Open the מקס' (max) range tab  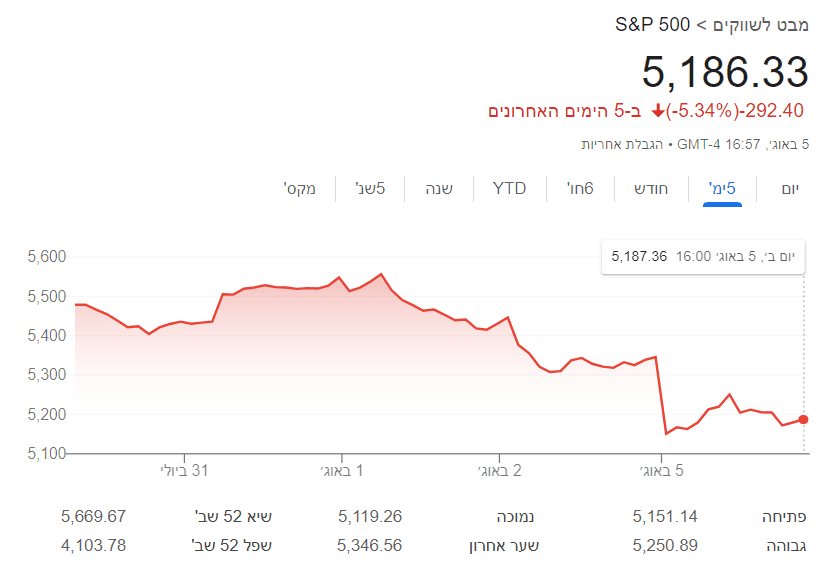[300, 188]
